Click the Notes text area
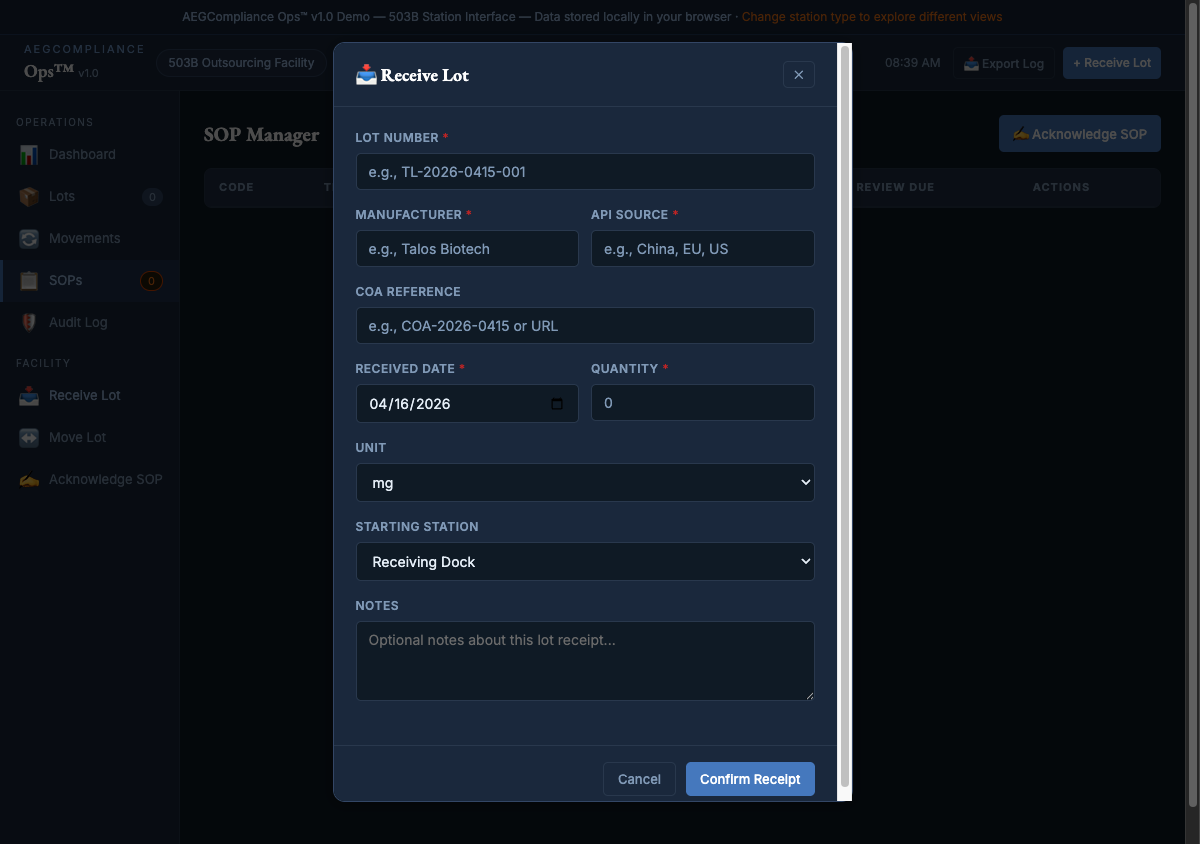The width and height of the screenshot is (1200, 844). [x=585, y=660]
